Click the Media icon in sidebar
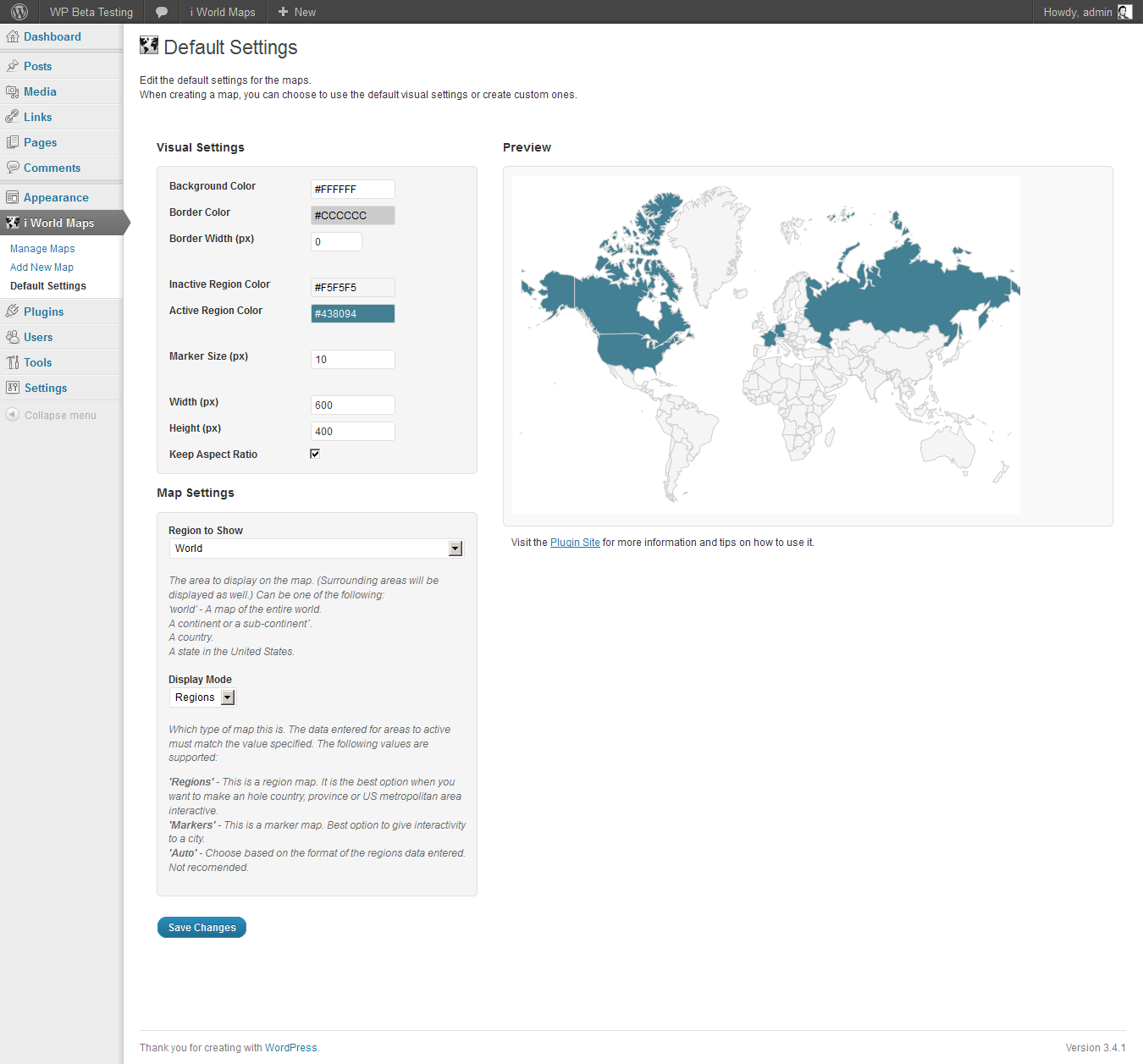Screen dimensions: 1143x1064 pos(13,91)
